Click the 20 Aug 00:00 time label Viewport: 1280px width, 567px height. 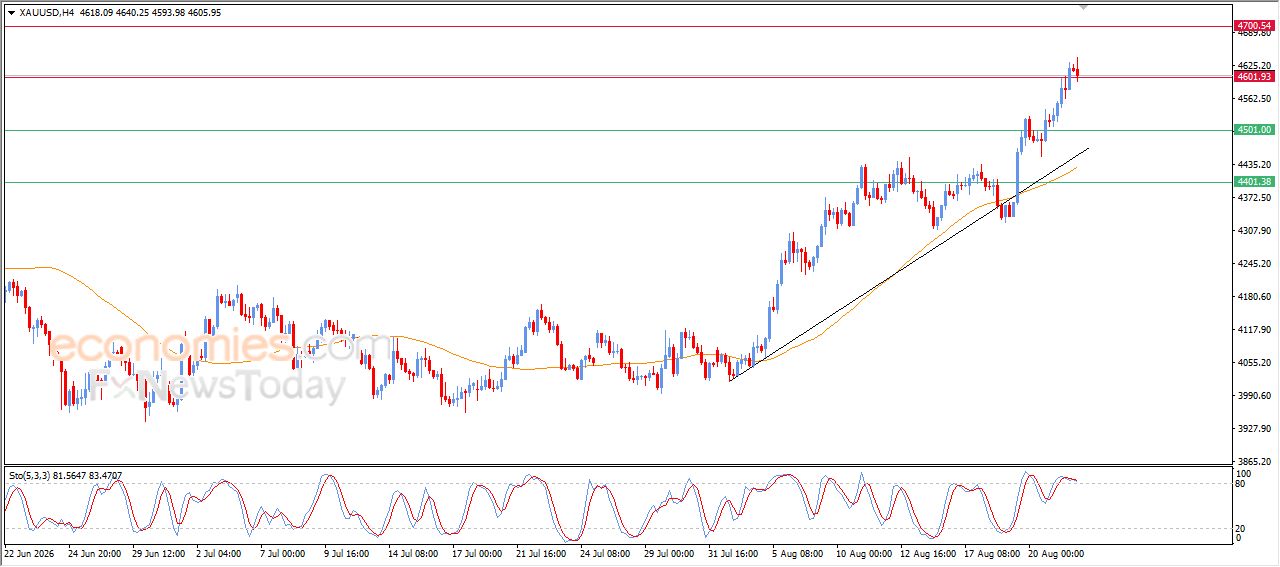coord(1058,553)
